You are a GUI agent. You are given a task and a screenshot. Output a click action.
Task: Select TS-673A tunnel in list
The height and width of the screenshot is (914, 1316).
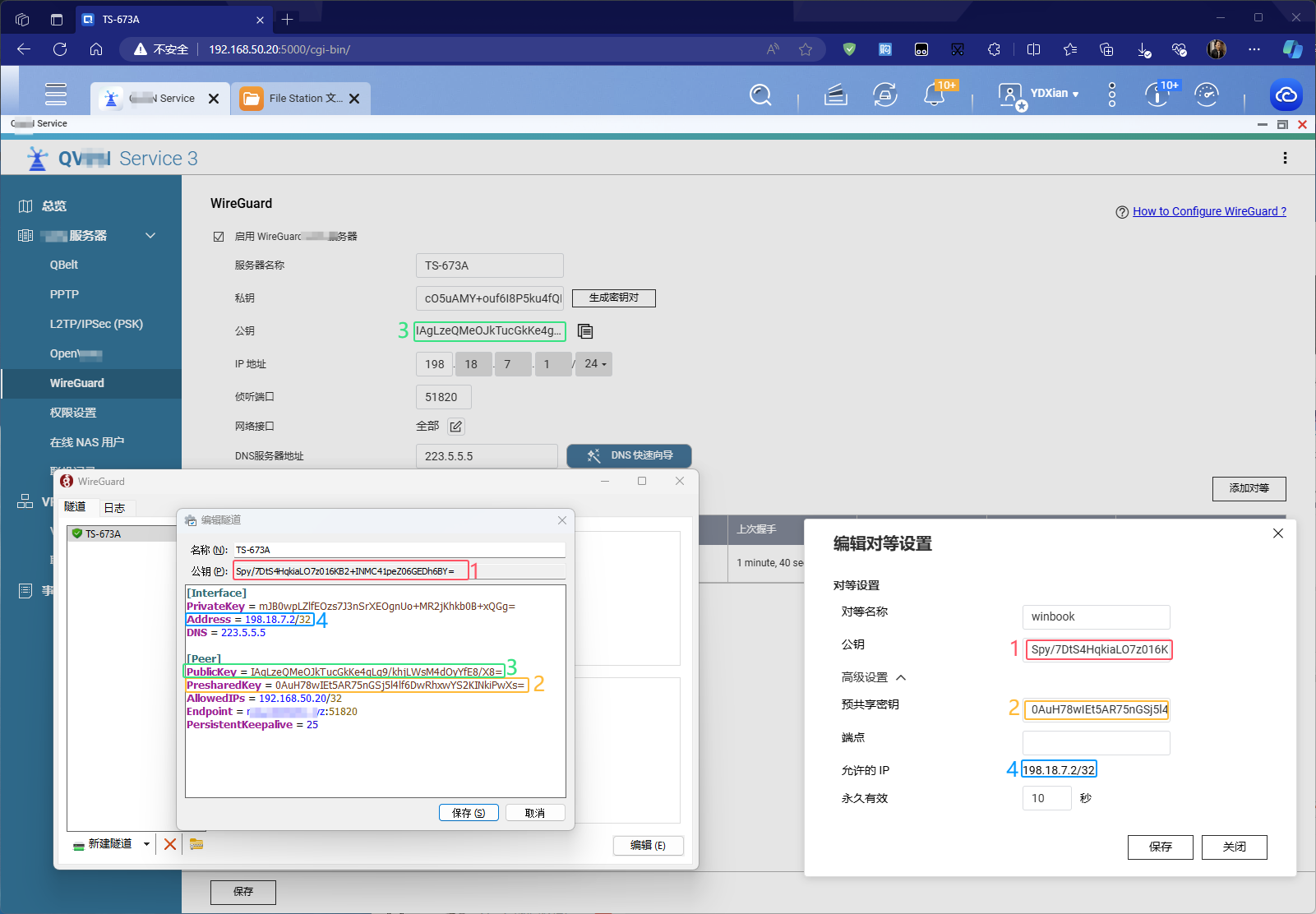[x=122, y=534]
